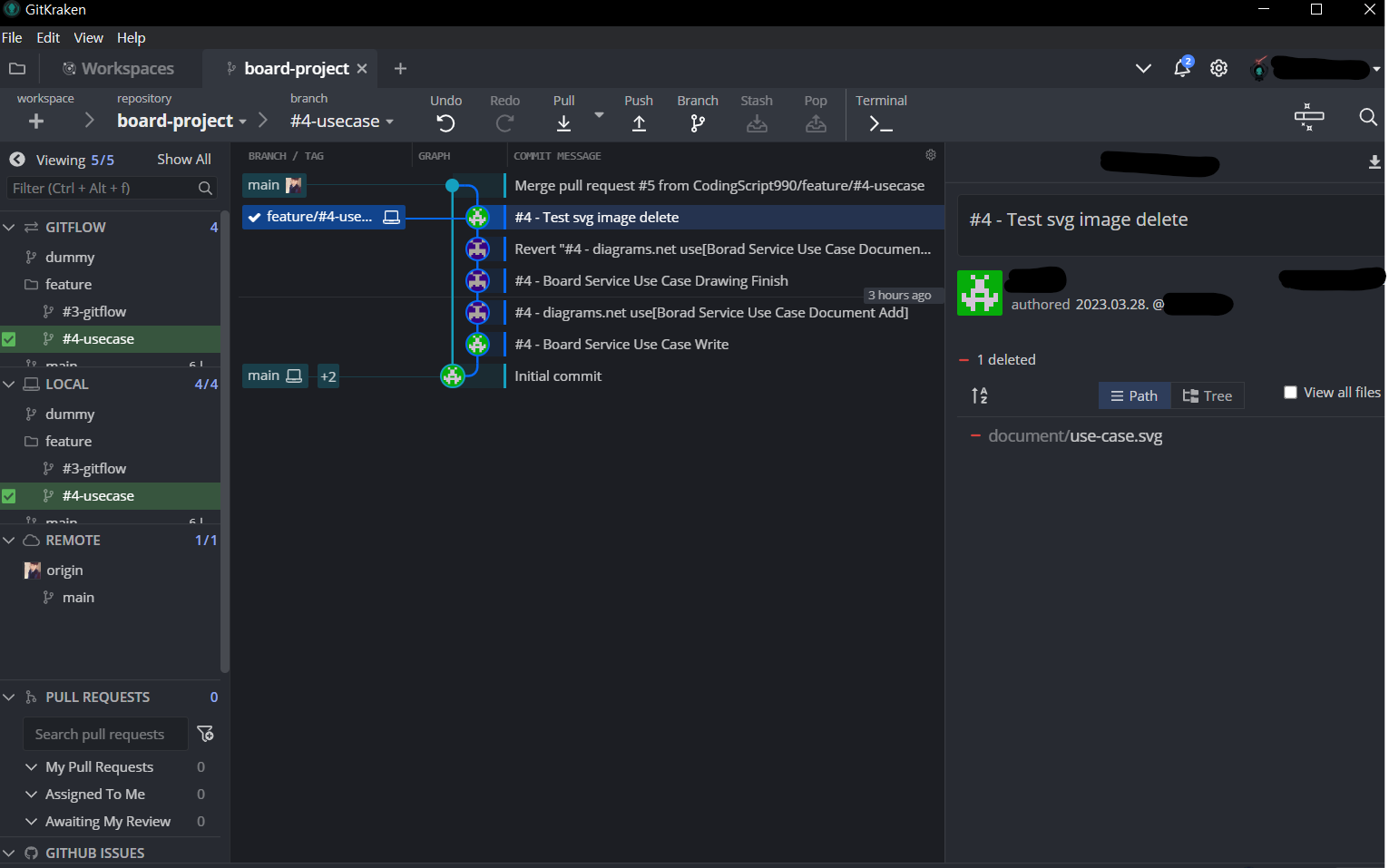The width and height of the screenshot is (1389, 868).
Task: Click the feature/#4-use... branch label
Action: 324,217
